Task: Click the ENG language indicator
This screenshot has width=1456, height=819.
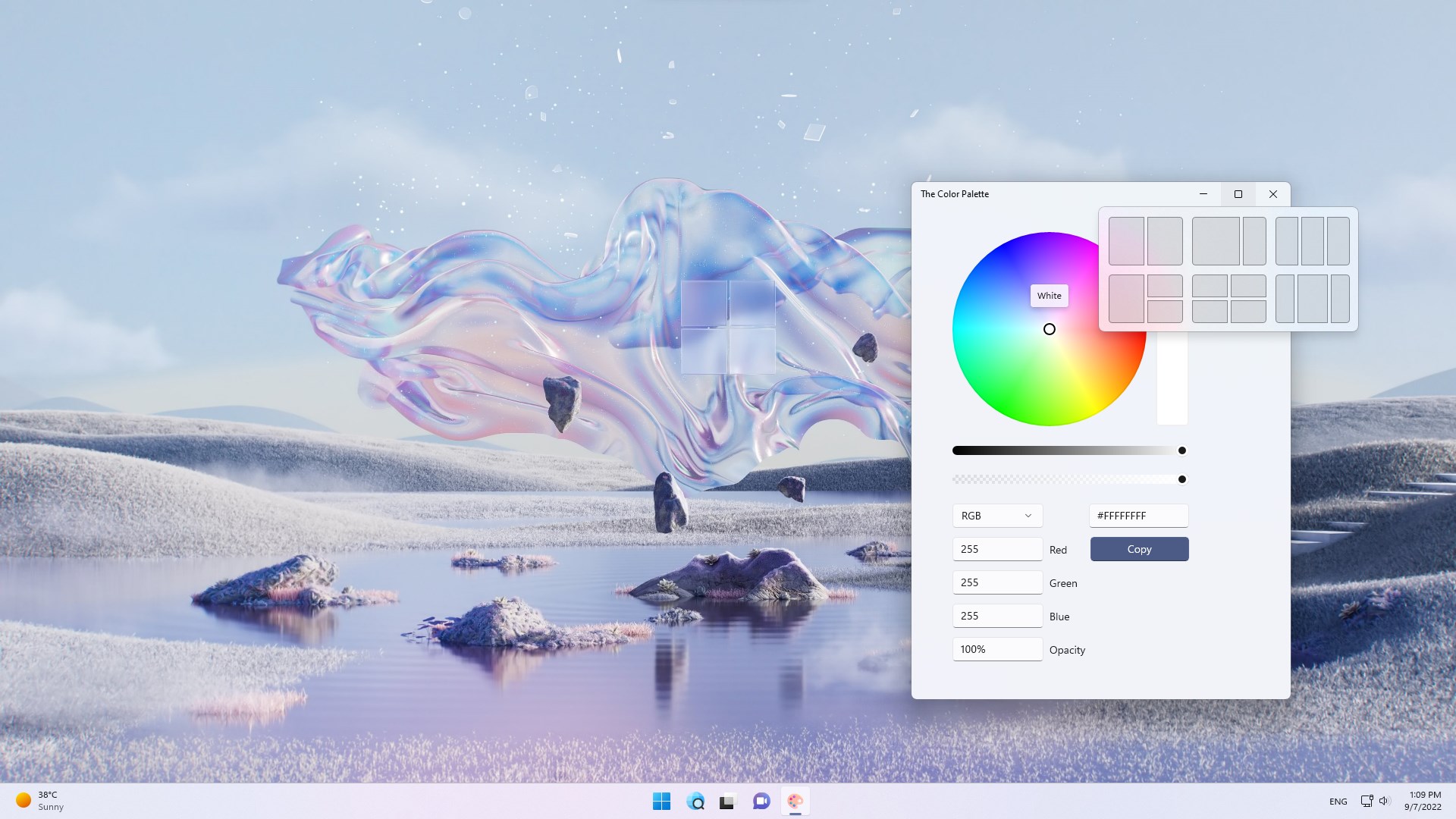Action: [1338, 802]
